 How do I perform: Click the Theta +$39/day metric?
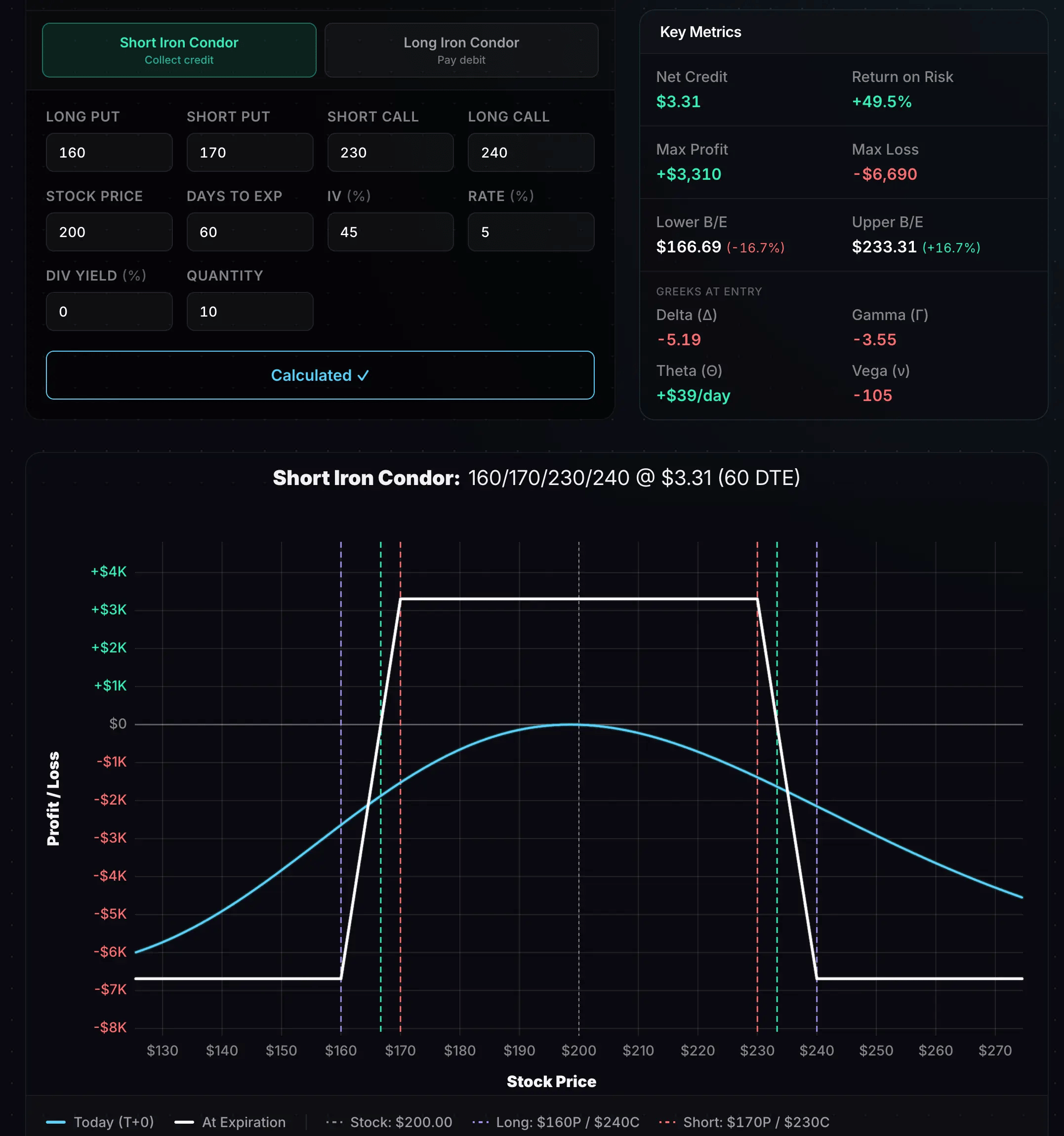[693, 396]
